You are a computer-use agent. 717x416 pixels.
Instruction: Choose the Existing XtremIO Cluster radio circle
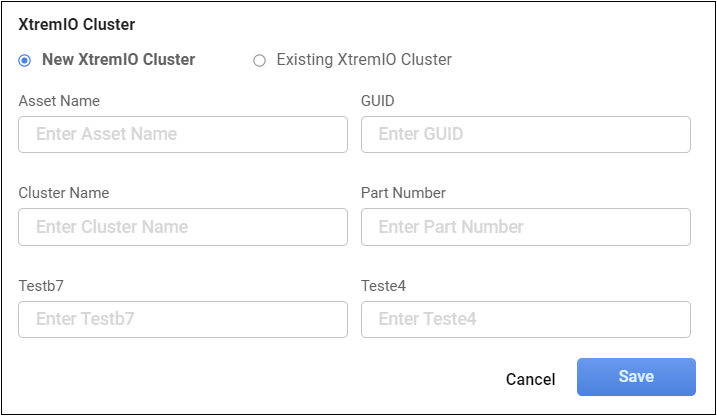point(260,60)
